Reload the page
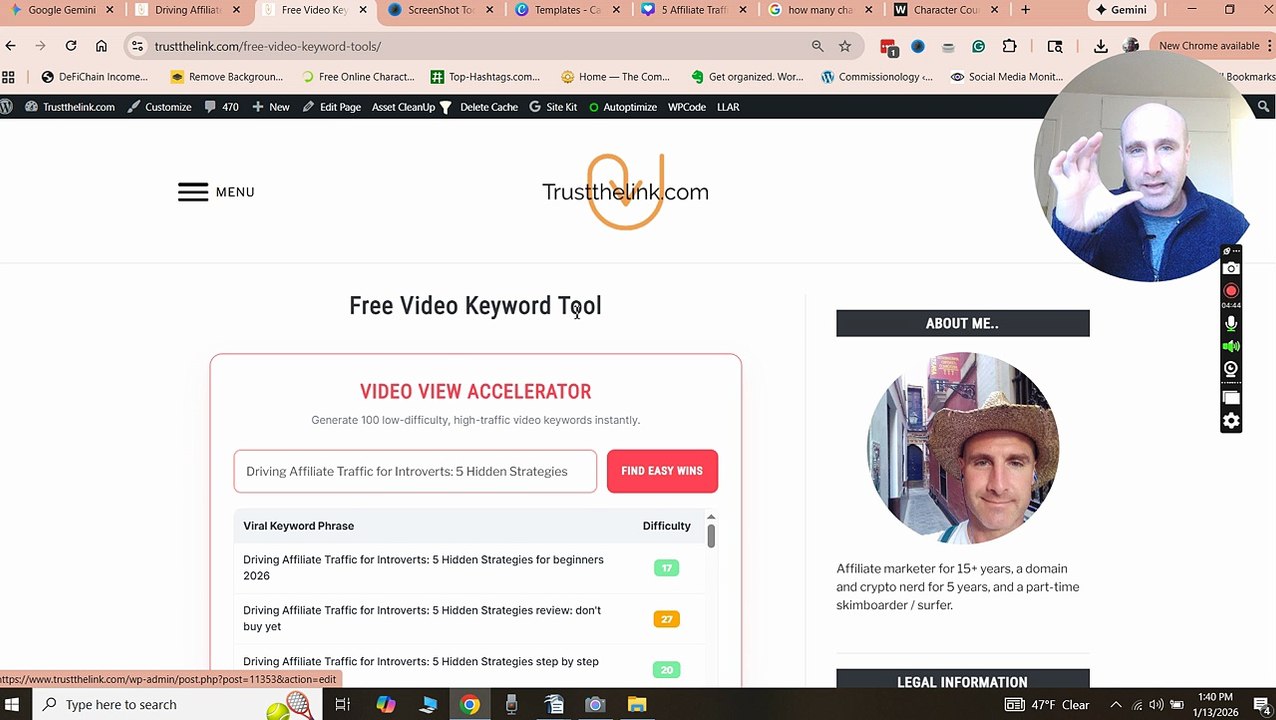Viewport: 1276px width, 720px height. point(71,46)
